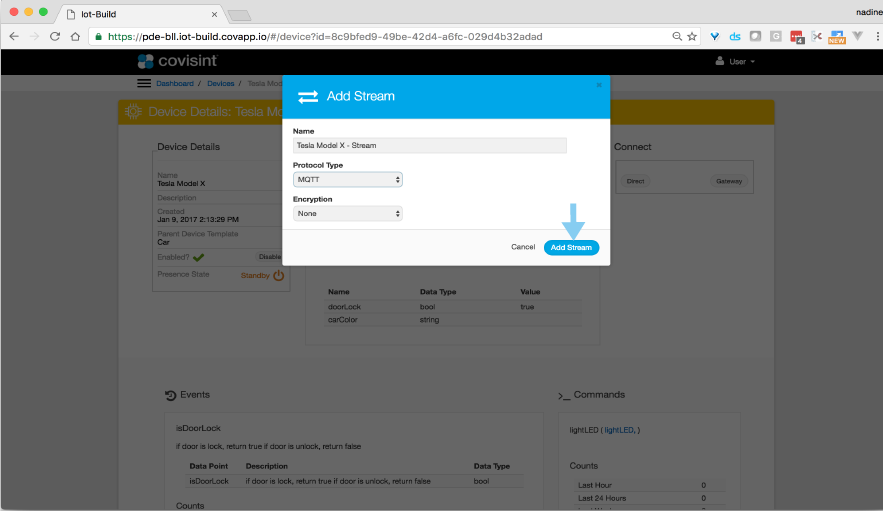Select the Gateway connect option
The image size is (883, 511).
728,181
